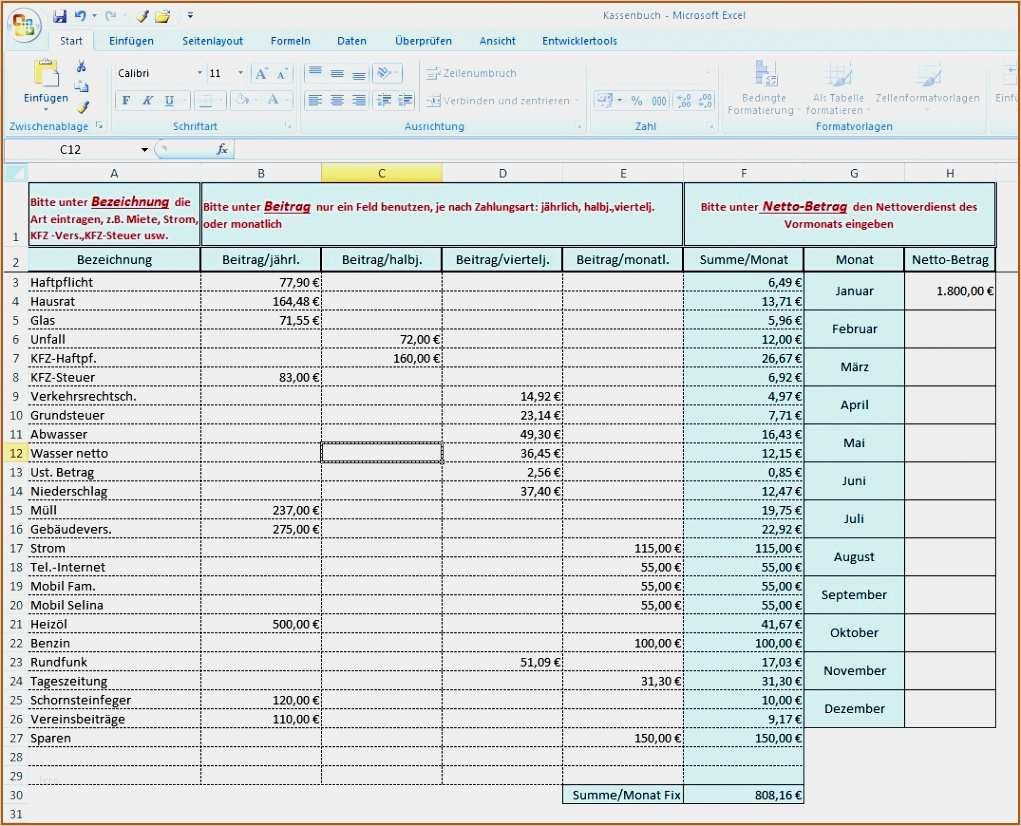The image size is (1021, 826).
Task: Click the Redo arrow icon
Action: point(111,16)
